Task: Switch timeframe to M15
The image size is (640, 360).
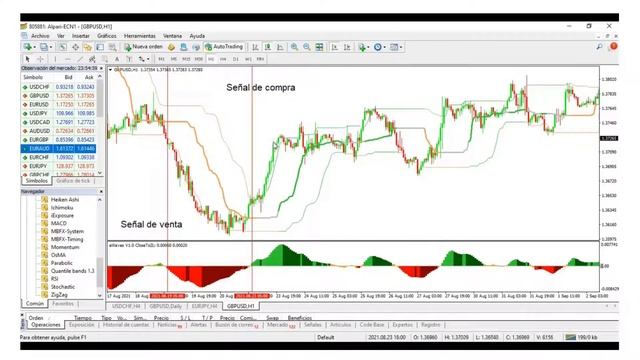Action: click(186, 59)
